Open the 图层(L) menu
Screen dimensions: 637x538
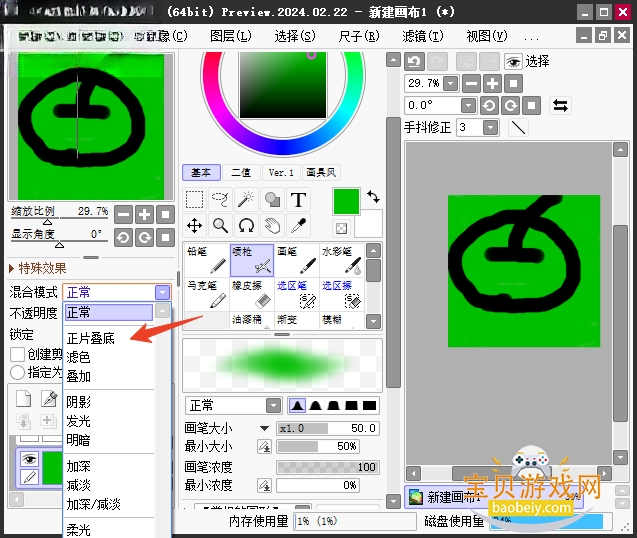[x=230, y=36]
